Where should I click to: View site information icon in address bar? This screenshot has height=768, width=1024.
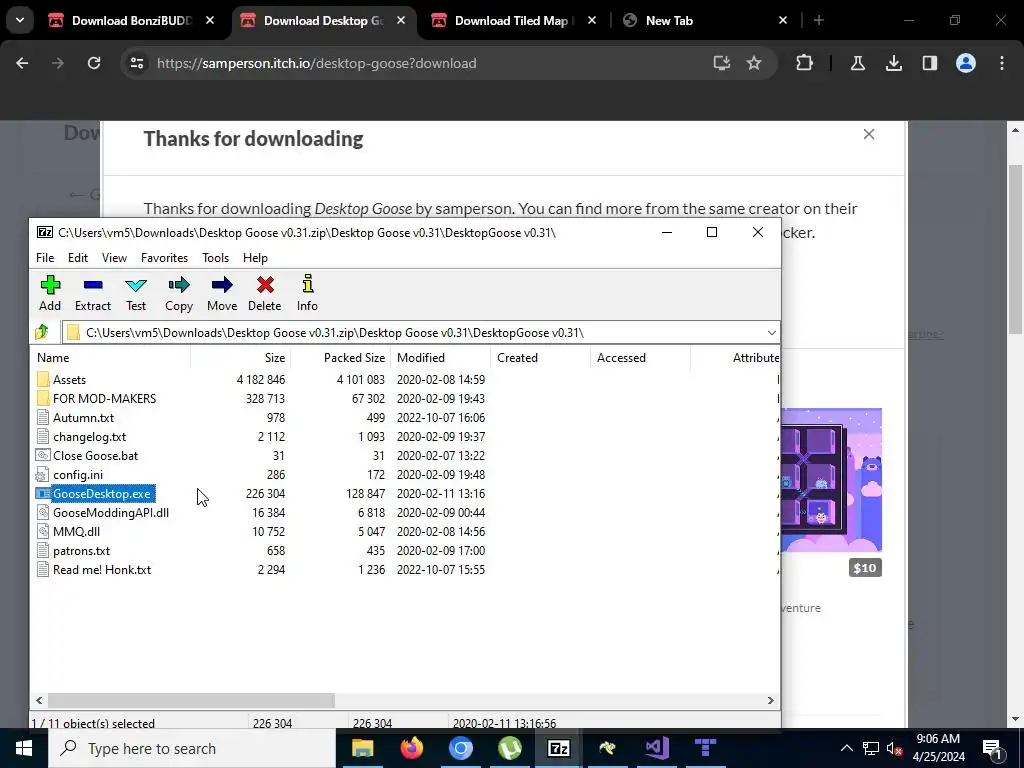(136, 63)
